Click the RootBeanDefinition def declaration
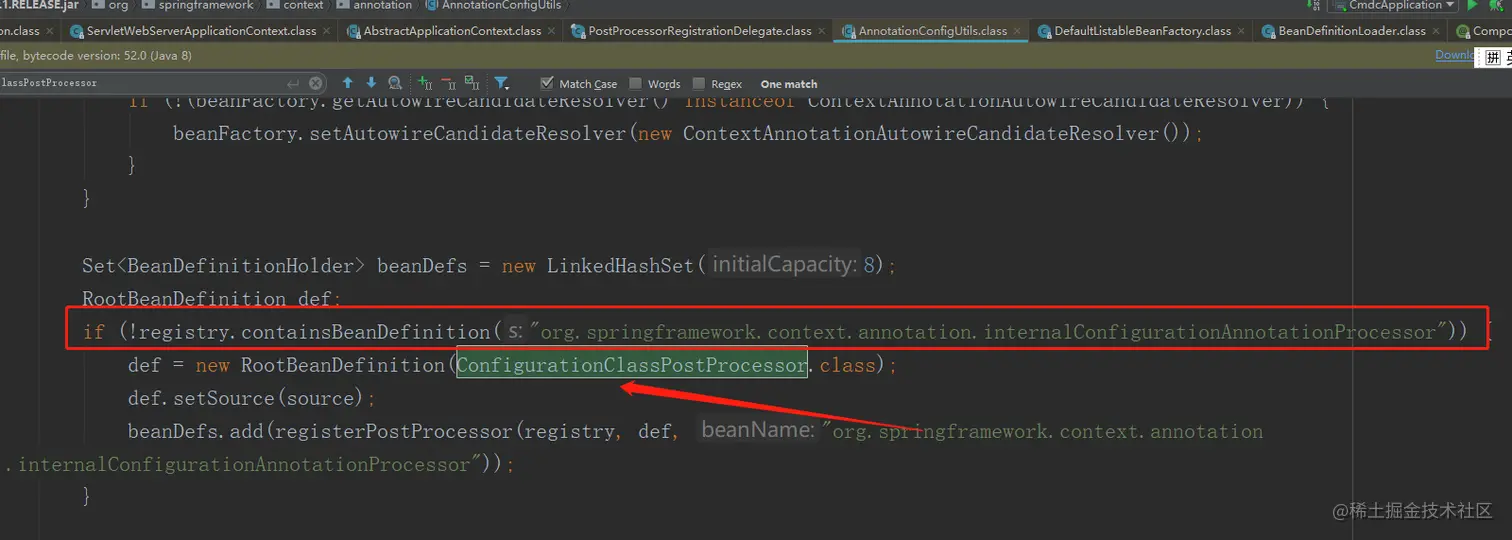1512x540 pixels. pos(211,299)
